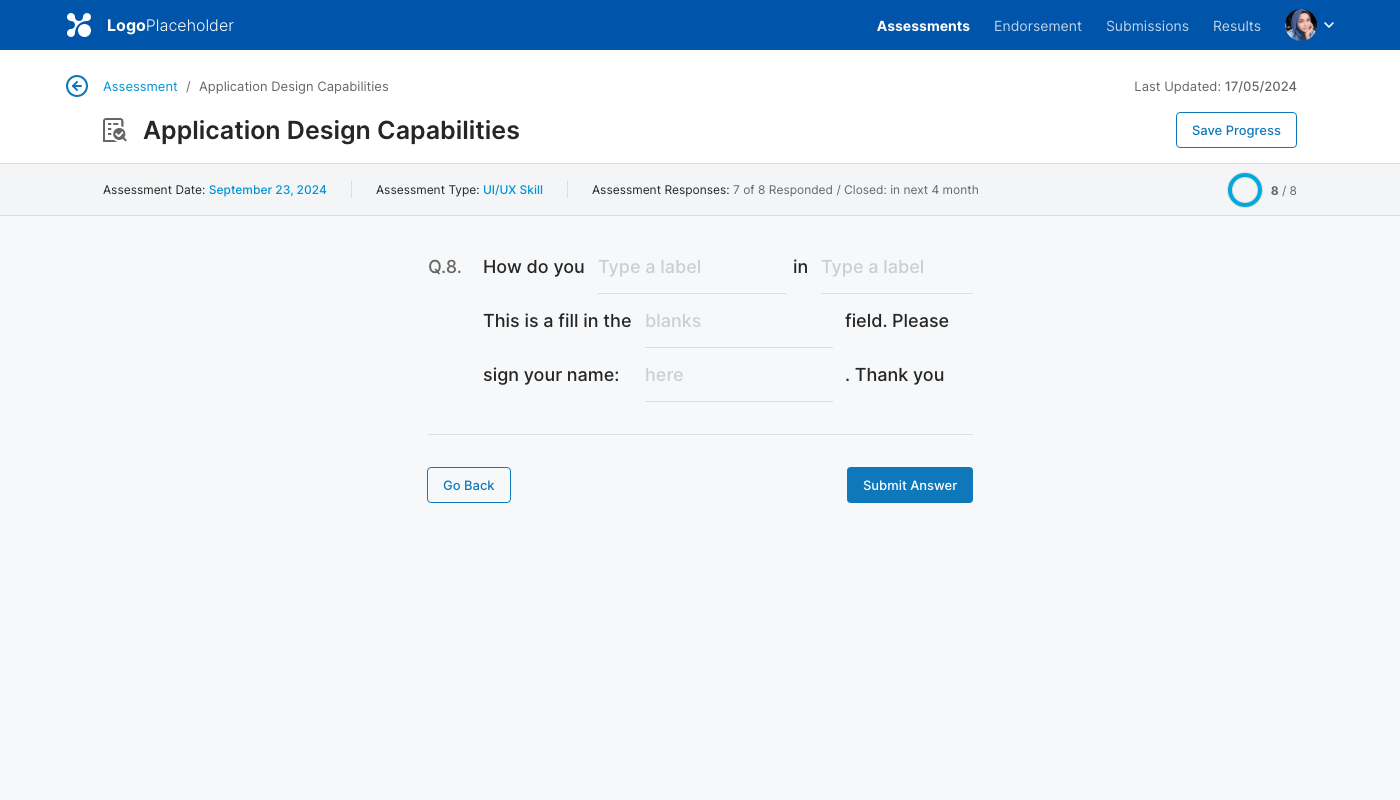Click the circular progress indicator ring
This screenshot has height=800, width=1400.
pyautogui.click(x=1245, y=190)
